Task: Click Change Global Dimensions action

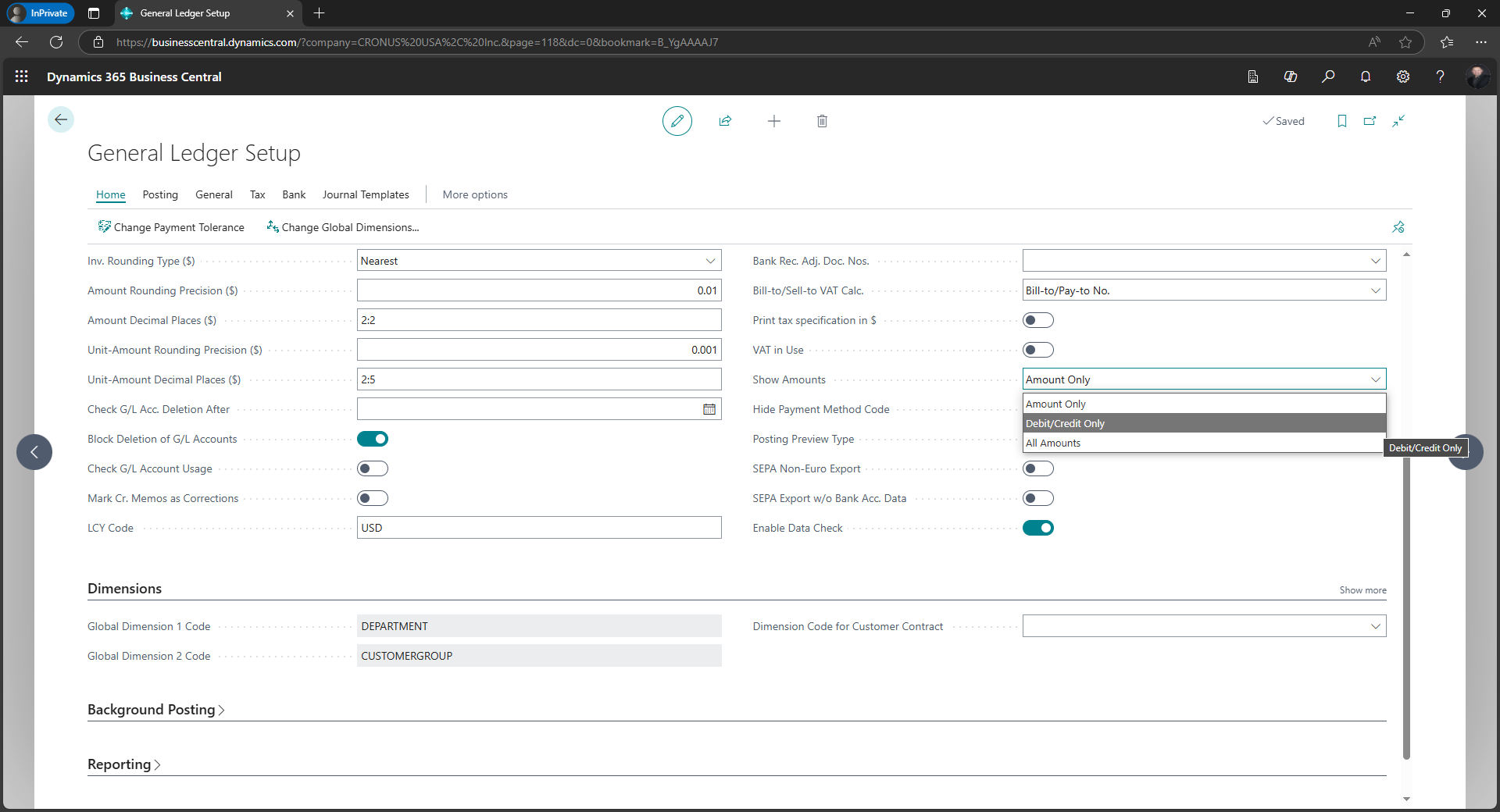Action: coord(343,227)
